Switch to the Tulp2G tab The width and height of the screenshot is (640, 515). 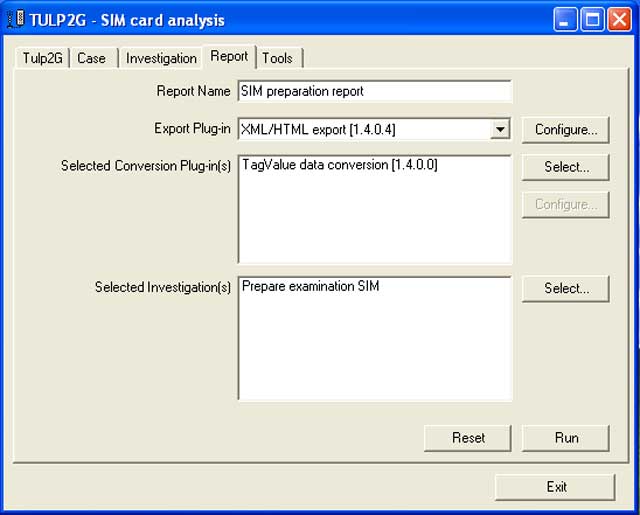coord(42,58)
